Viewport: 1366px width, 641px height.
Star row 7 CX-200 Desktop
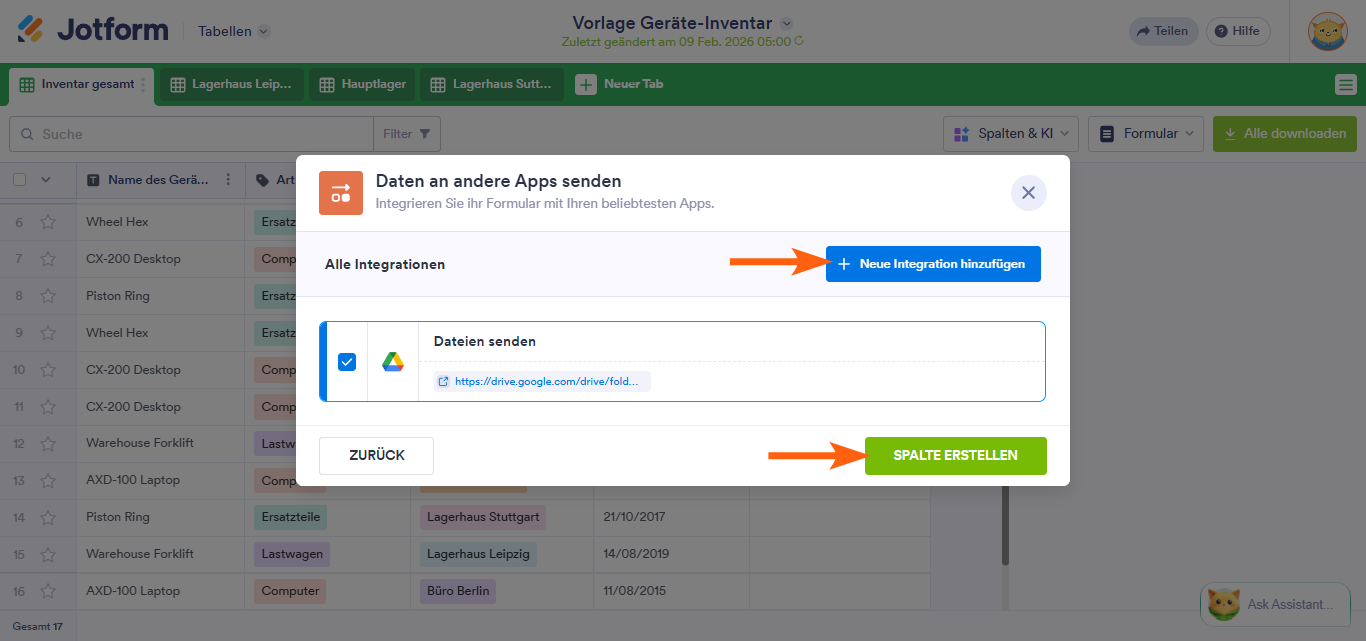(x=48, y=259)
